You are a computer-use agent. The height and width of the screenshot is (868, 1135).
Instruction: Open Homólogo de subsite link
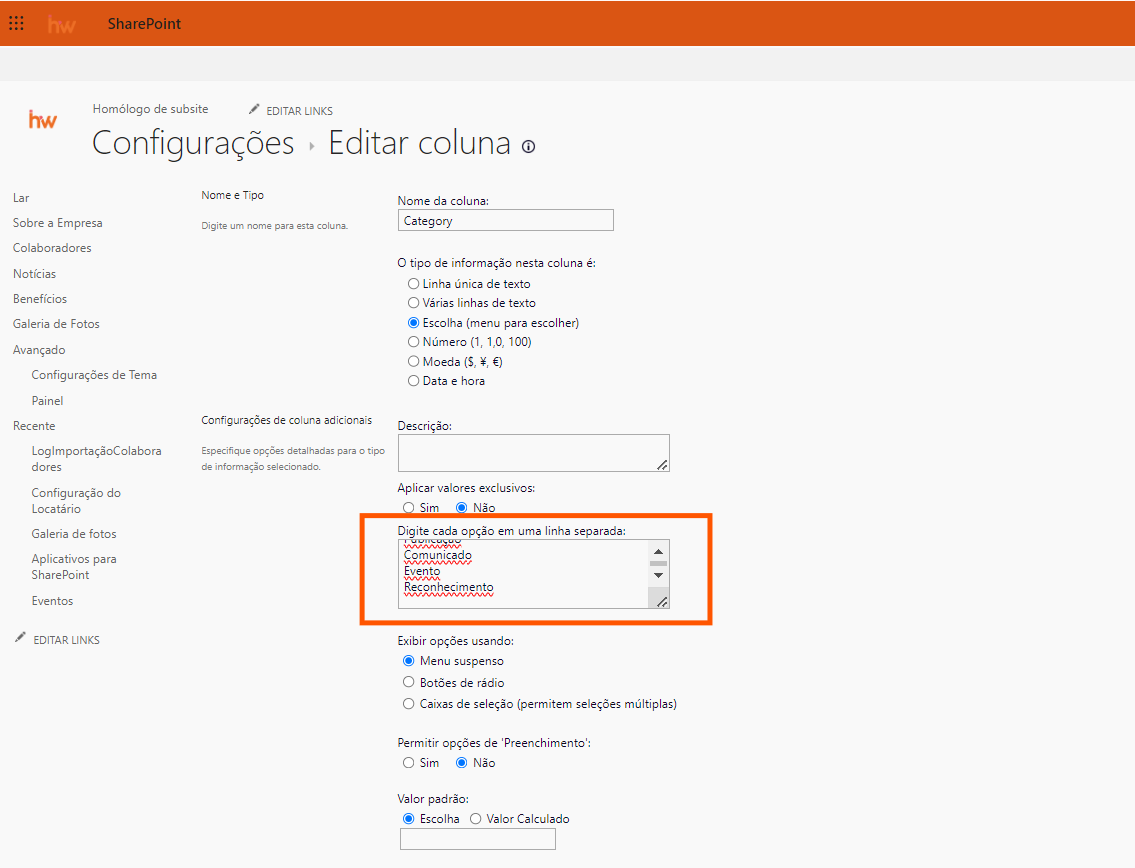[150, 109]
